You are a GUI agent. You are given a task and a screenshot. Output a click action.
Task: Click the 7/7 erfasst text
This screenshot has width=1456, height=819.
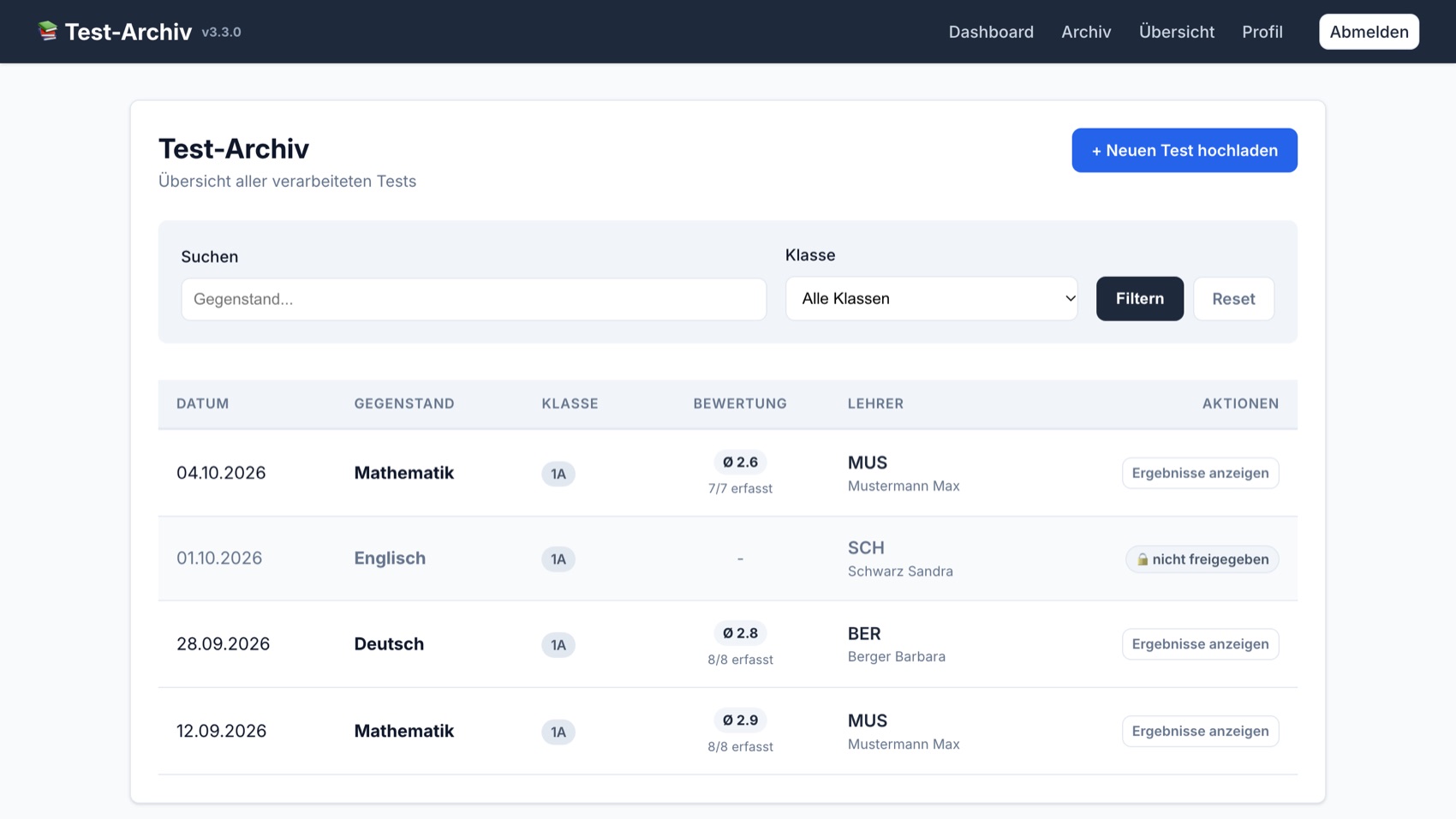pyautogui.click(x=740, y=488)
